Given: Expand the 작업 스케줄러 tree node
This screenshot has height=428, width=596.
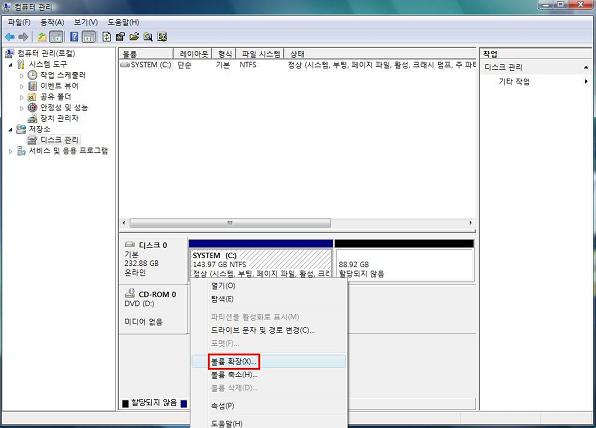Looking at the screenshot, I should (22, 75).
